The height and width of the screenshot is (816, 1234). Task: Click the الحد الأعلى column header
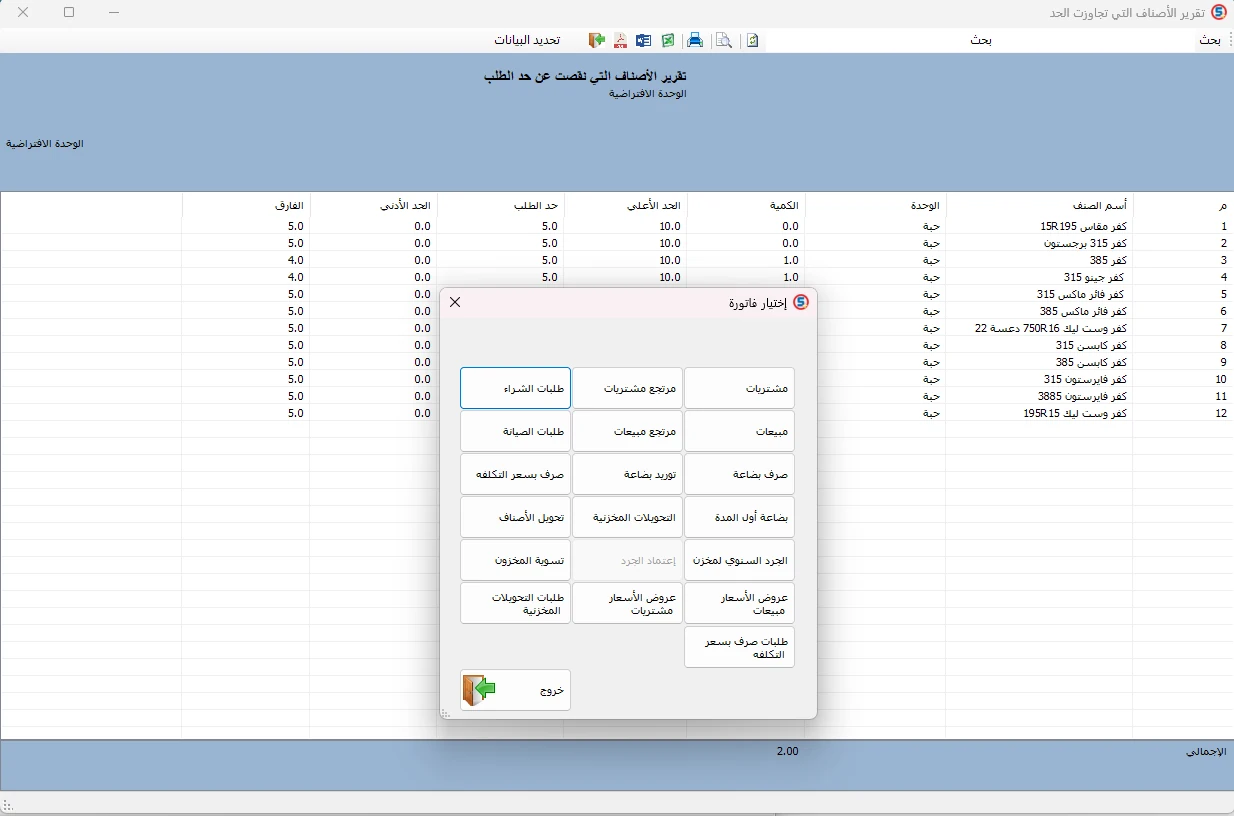(626, 205)
